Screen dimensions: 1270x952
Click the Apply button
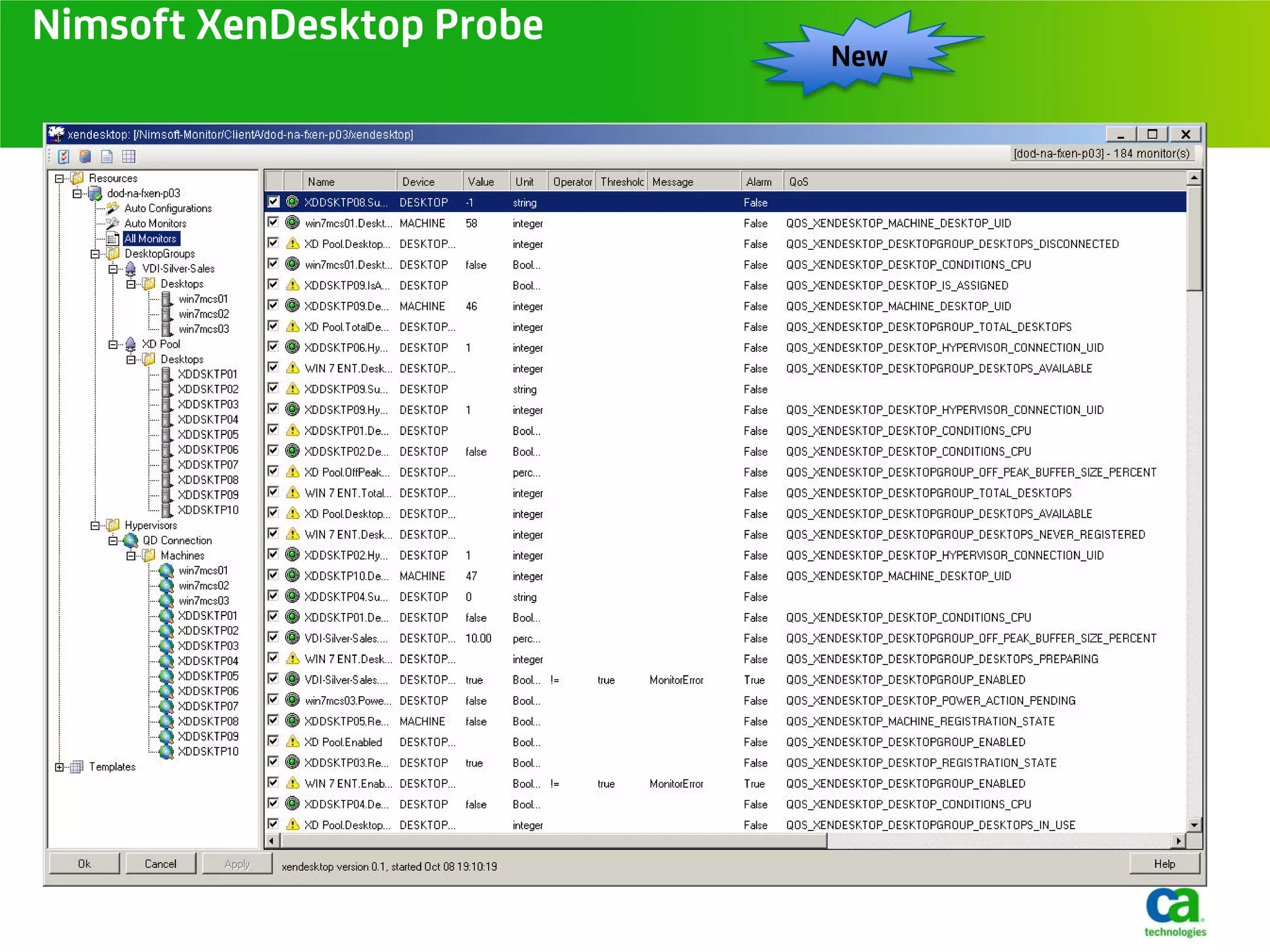(238, 863)
